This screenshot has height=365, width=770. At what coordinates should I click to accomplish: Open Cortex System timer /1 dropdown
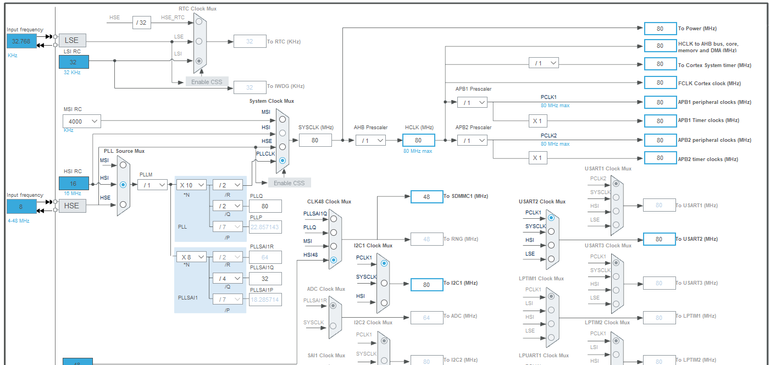click(x=544, y=63)
